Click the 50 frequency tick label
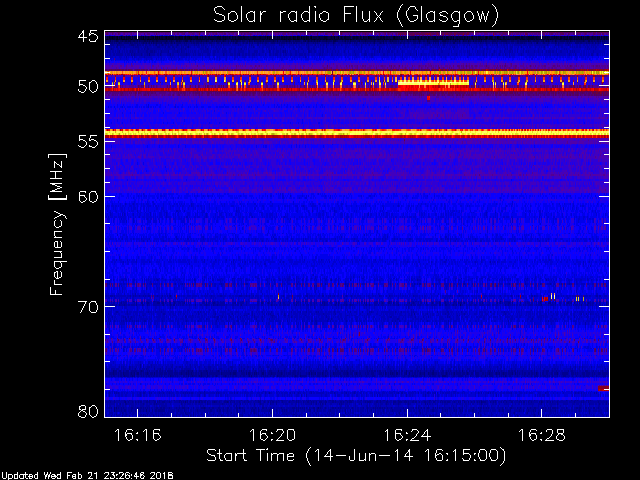The height and width of the screenshot is (480, 640). coord(88,87)
